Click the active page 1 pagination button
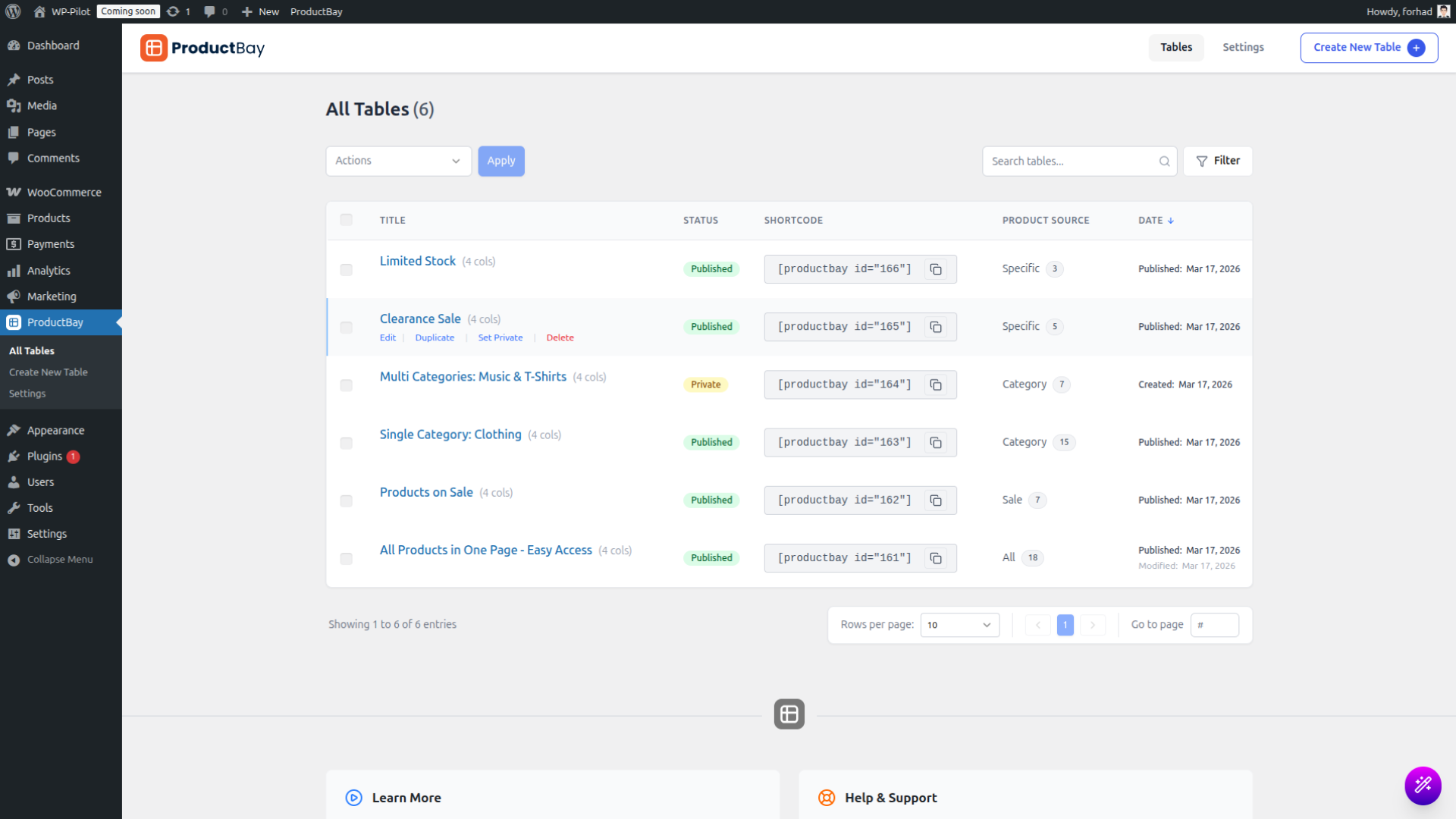The height and width of the screenshot is (819, 1456). [1065, 625]
